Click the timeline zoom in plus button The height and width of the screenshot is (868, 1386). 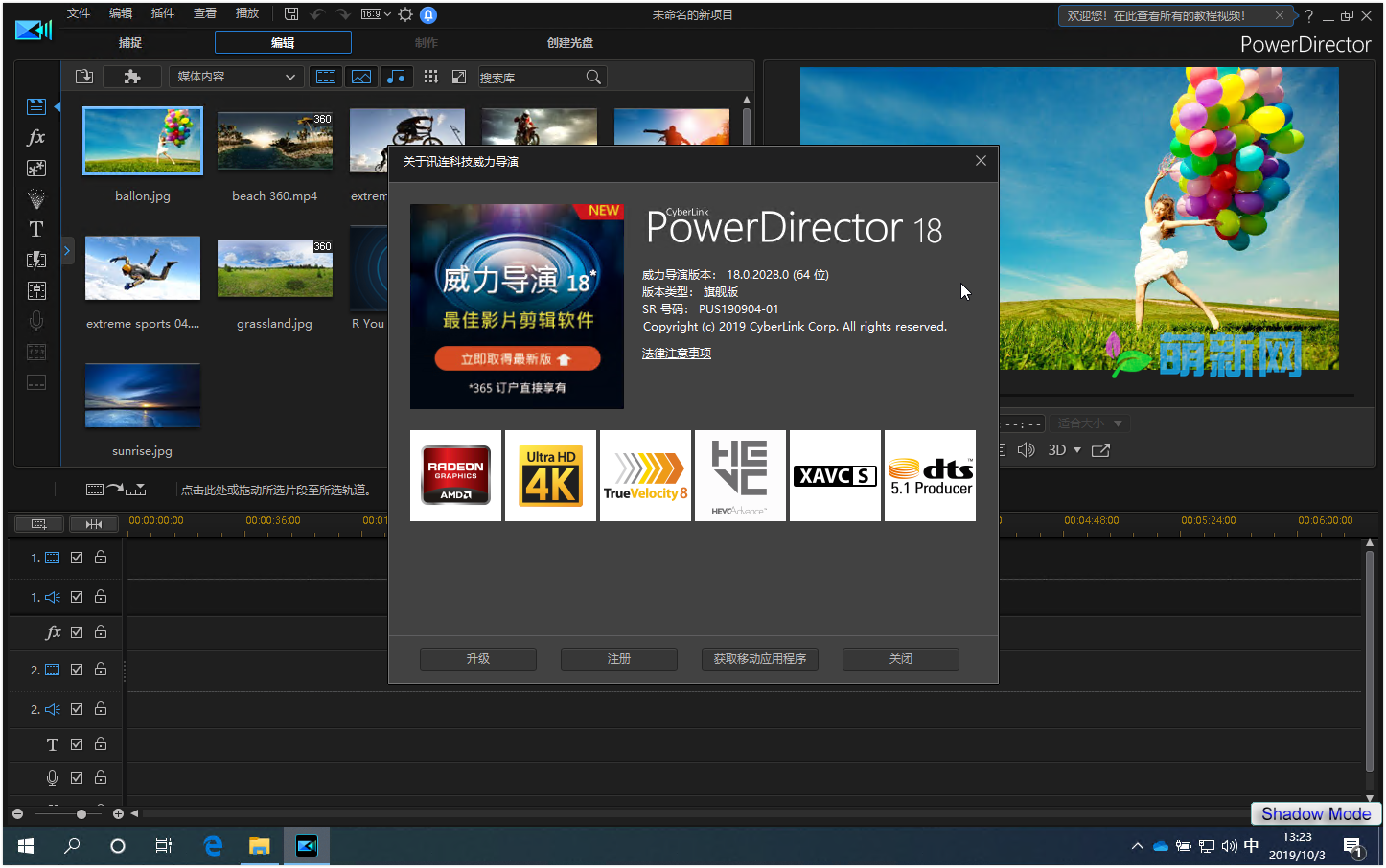[118, 813]
